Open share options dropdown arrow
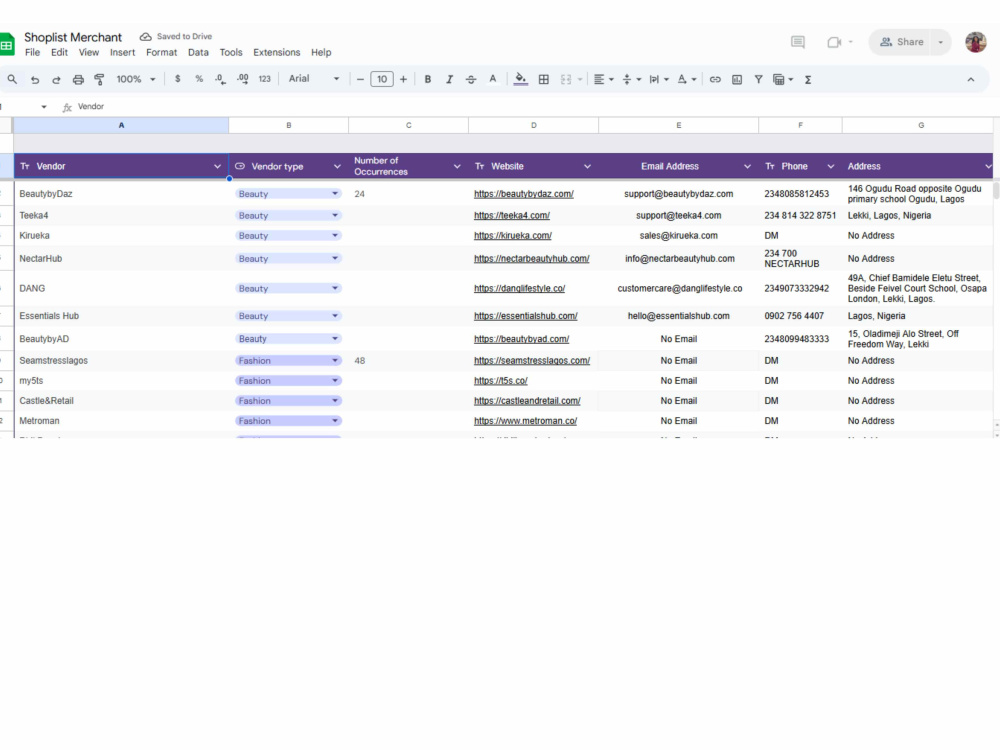 click(x=941, y=42)
